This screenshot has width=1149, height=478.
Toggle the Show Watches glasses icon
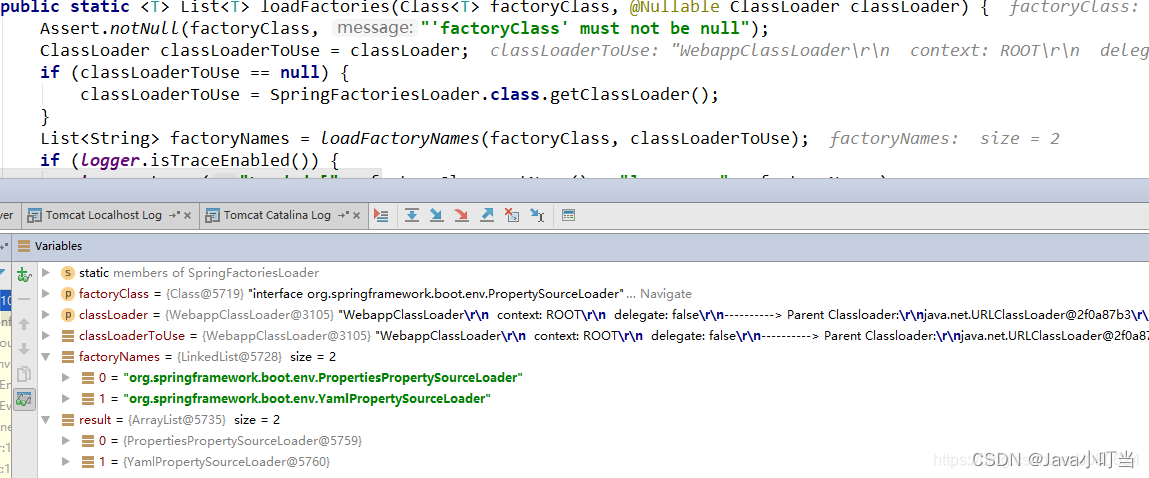(24, 400)
